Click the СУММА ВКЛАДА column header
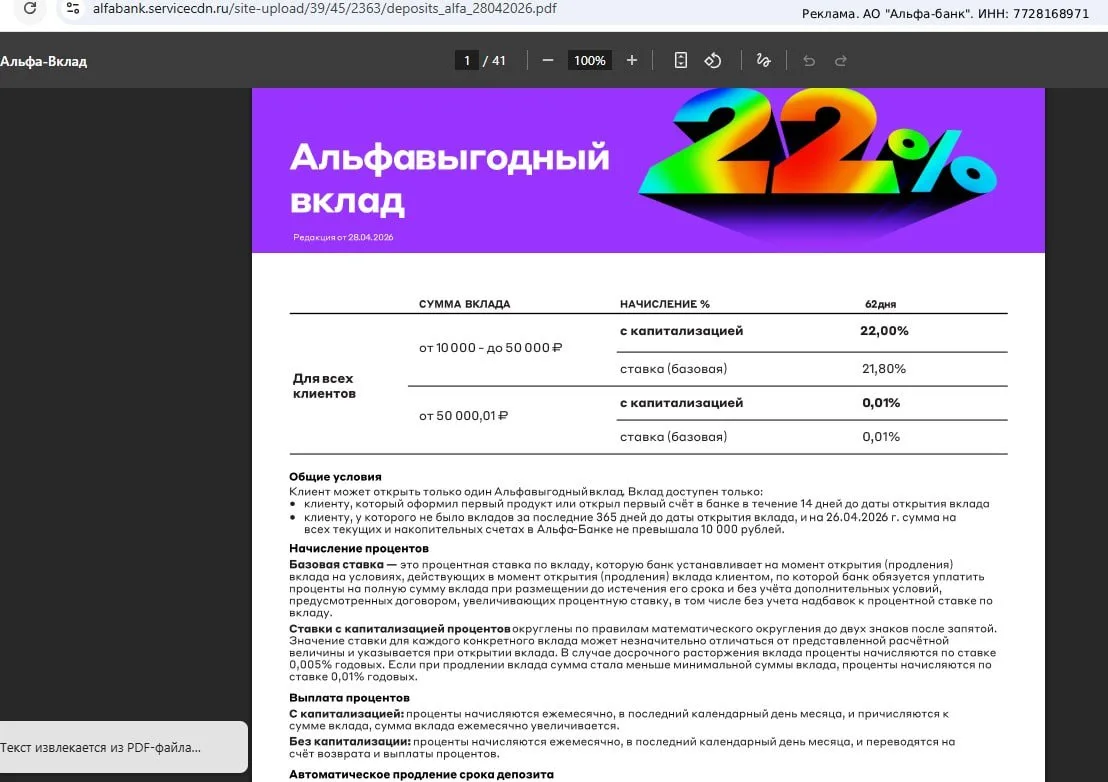 coord(464,304)
